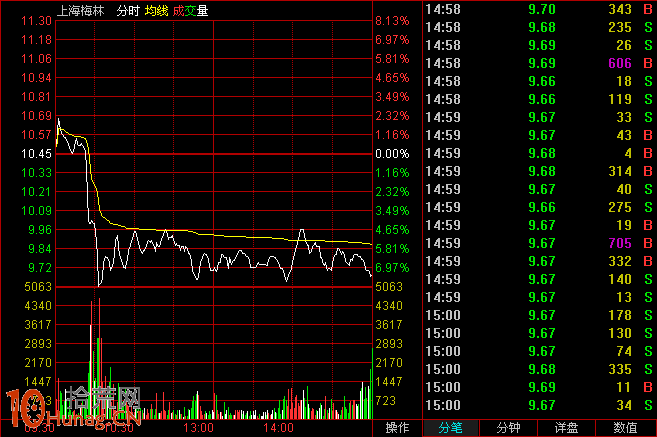The image size is (657, 437).
Task: Click the 14:00 time axis label
Action: (x=279, y=428)
